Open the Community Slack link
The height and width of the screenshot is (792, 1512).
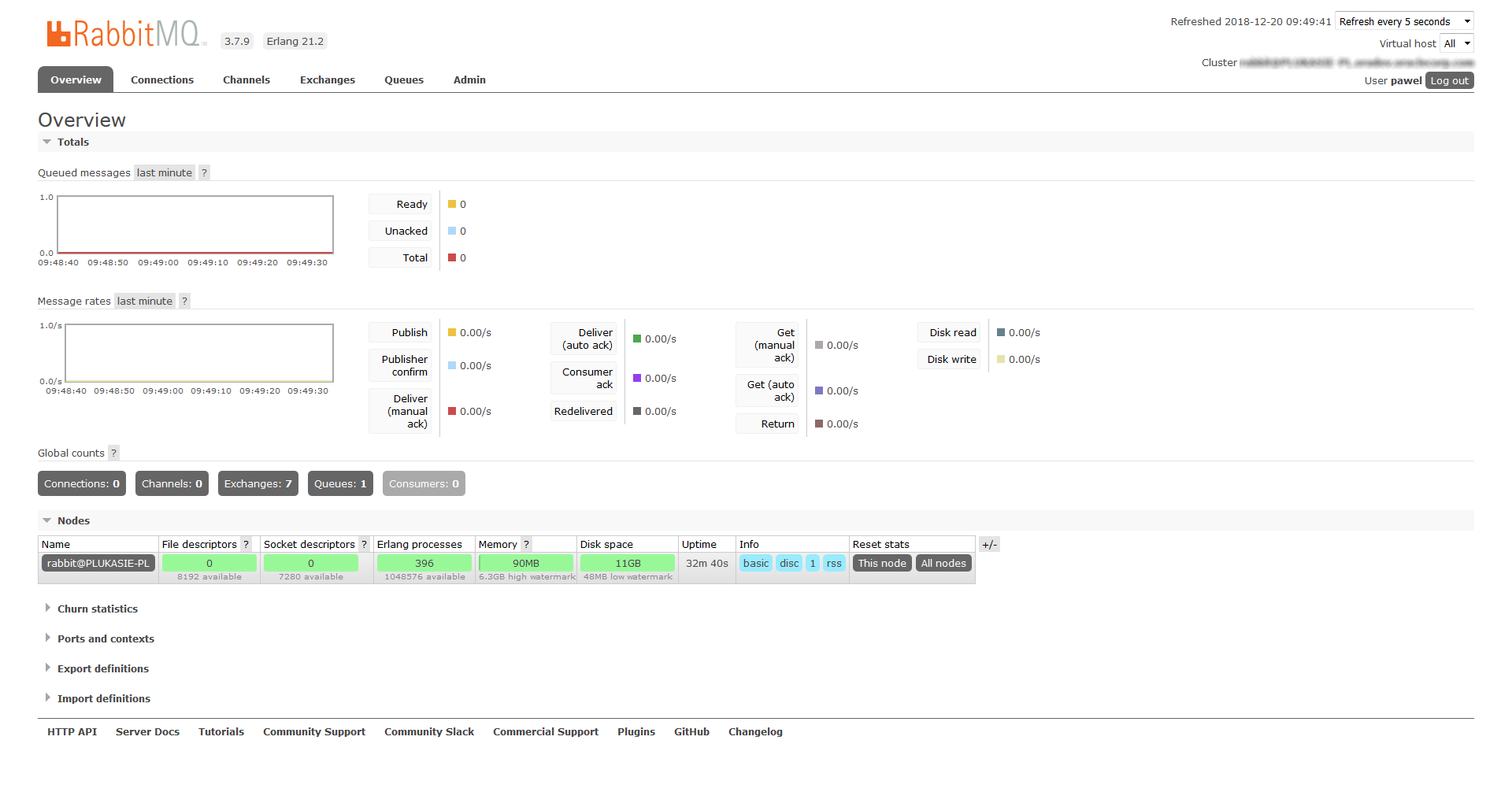(429, 731)
